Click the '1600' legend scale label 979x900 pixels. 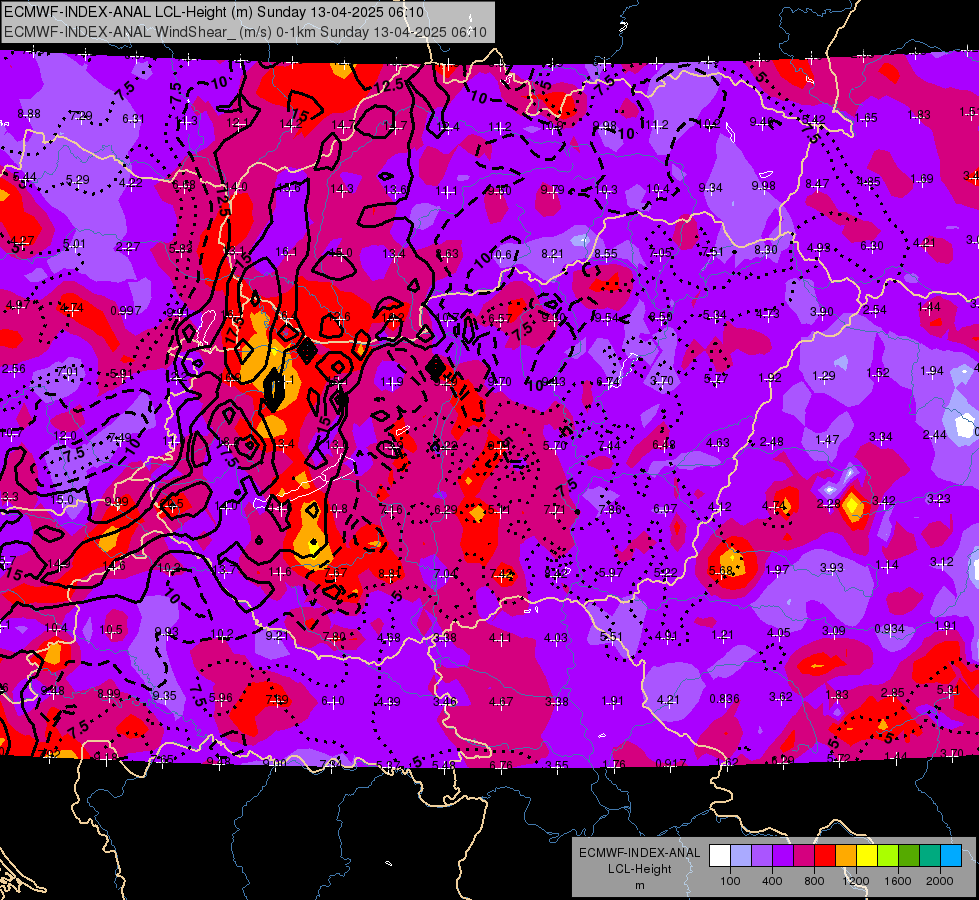pyautogui.click(x=898, y=881)
